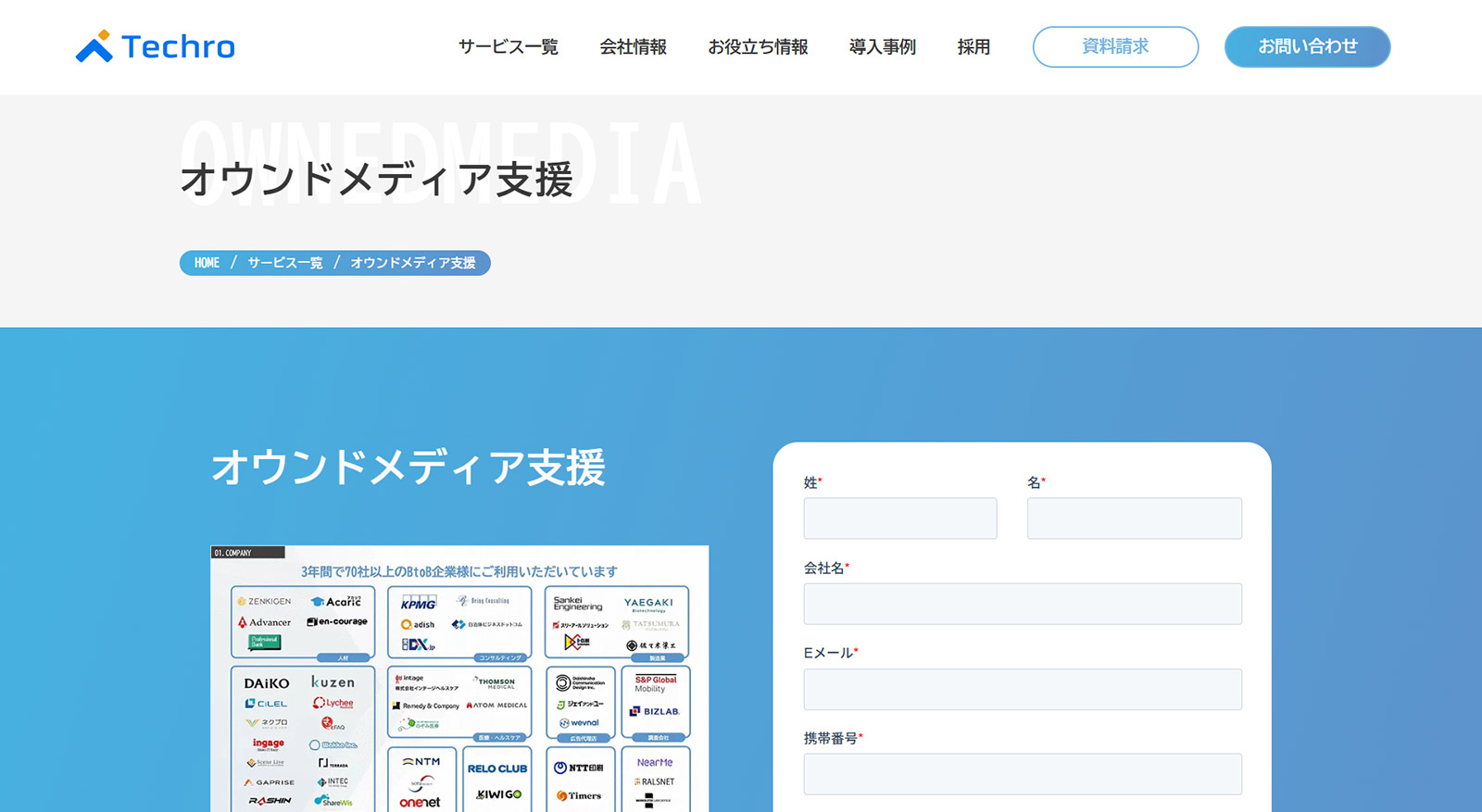Click the INTEC logo

[333, 782]
